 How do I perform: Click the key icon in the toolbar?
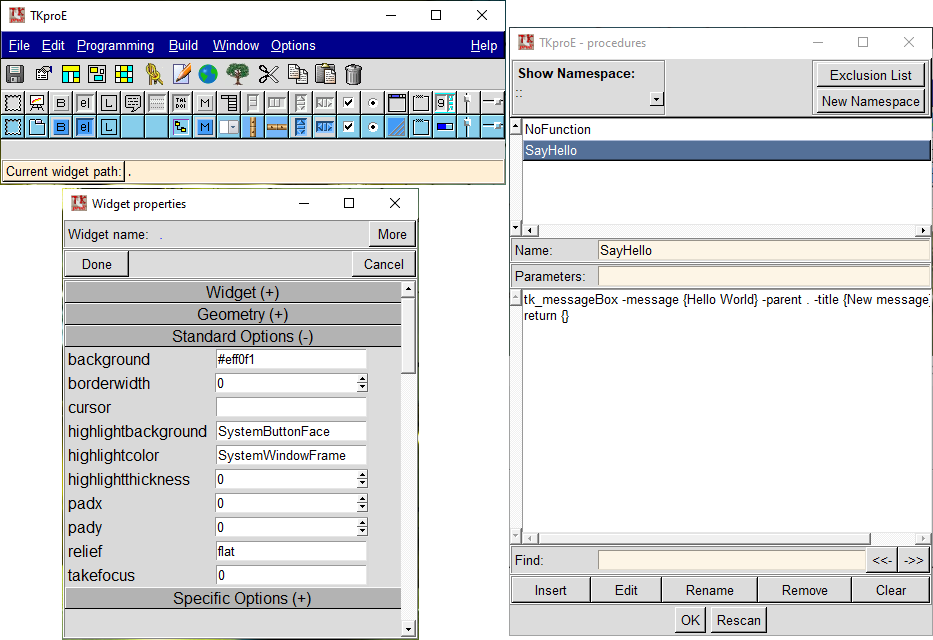[x=156, y=73]
